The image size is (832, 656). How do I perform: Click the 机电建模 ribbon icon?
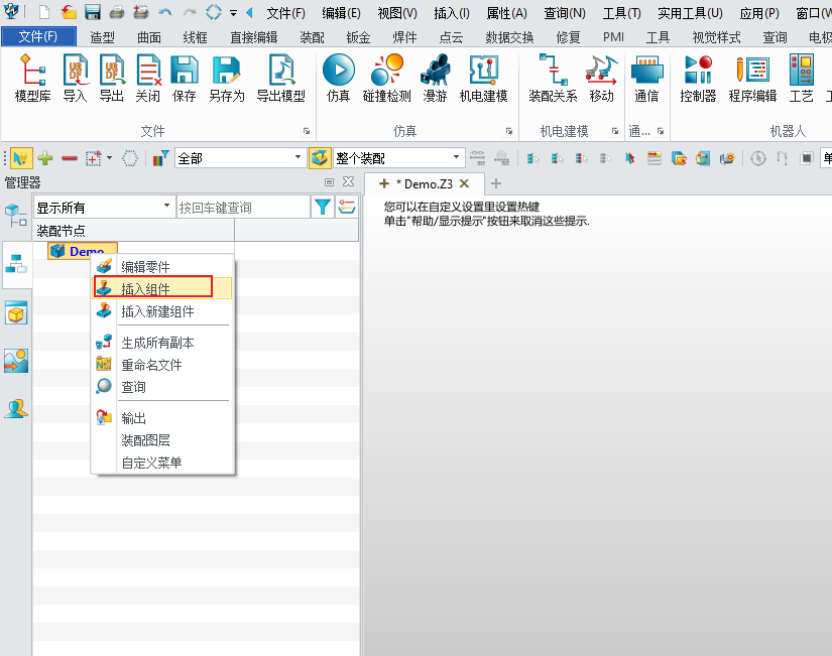coord(483,71)
